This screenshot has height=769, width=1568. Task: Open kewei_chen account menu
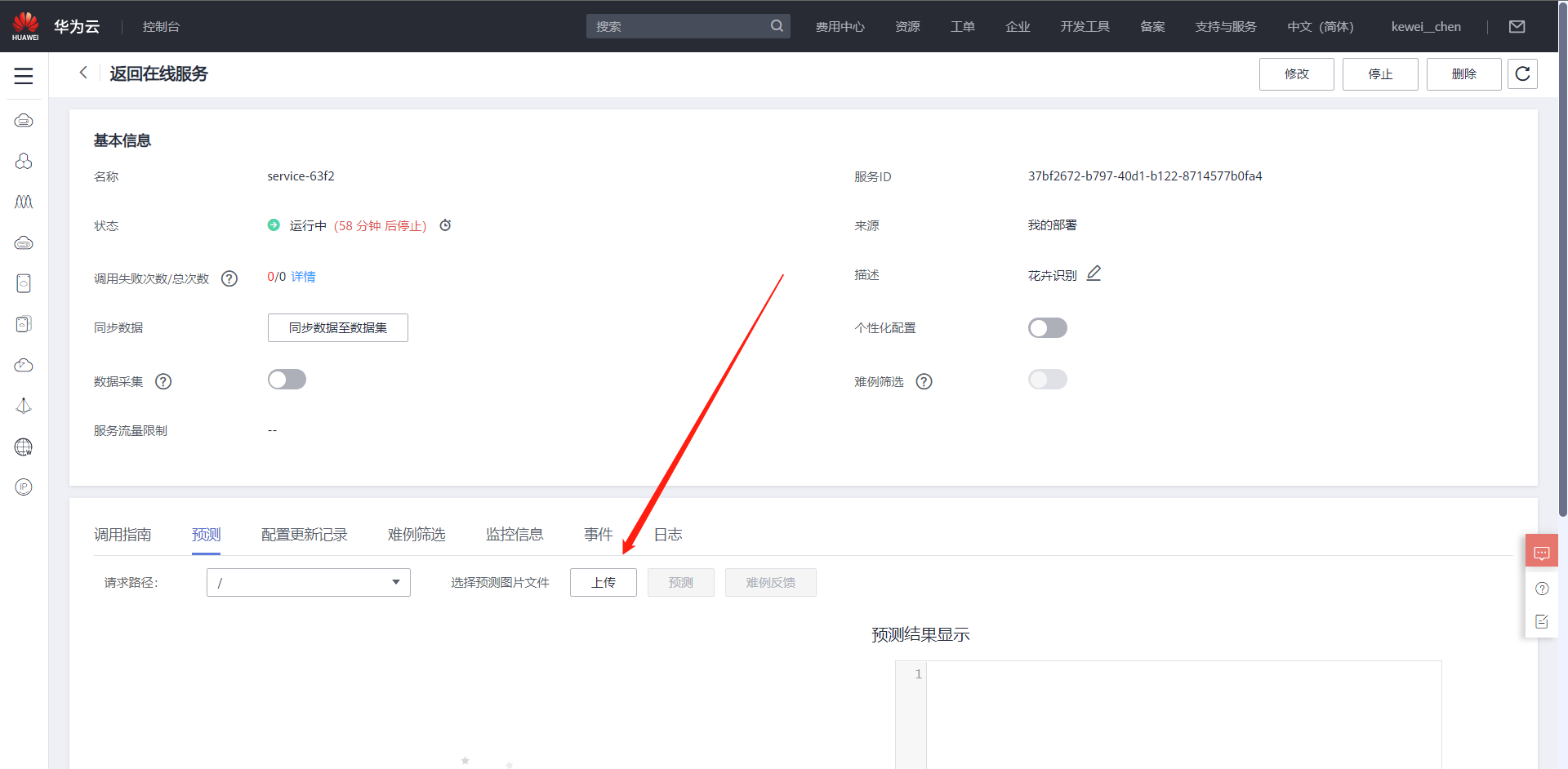coord(1426,27)
